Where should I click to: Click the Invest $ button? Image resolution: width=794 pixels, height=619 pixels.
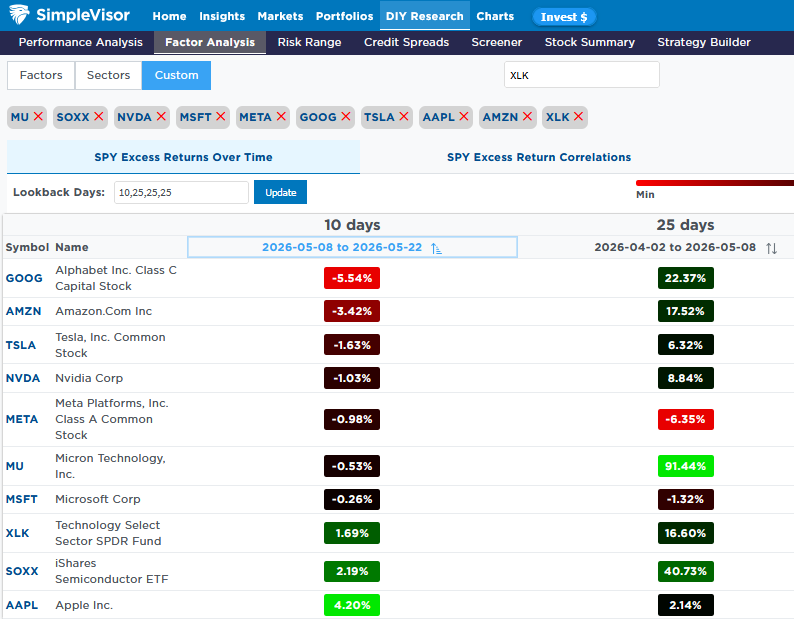[x=564, y=17]
